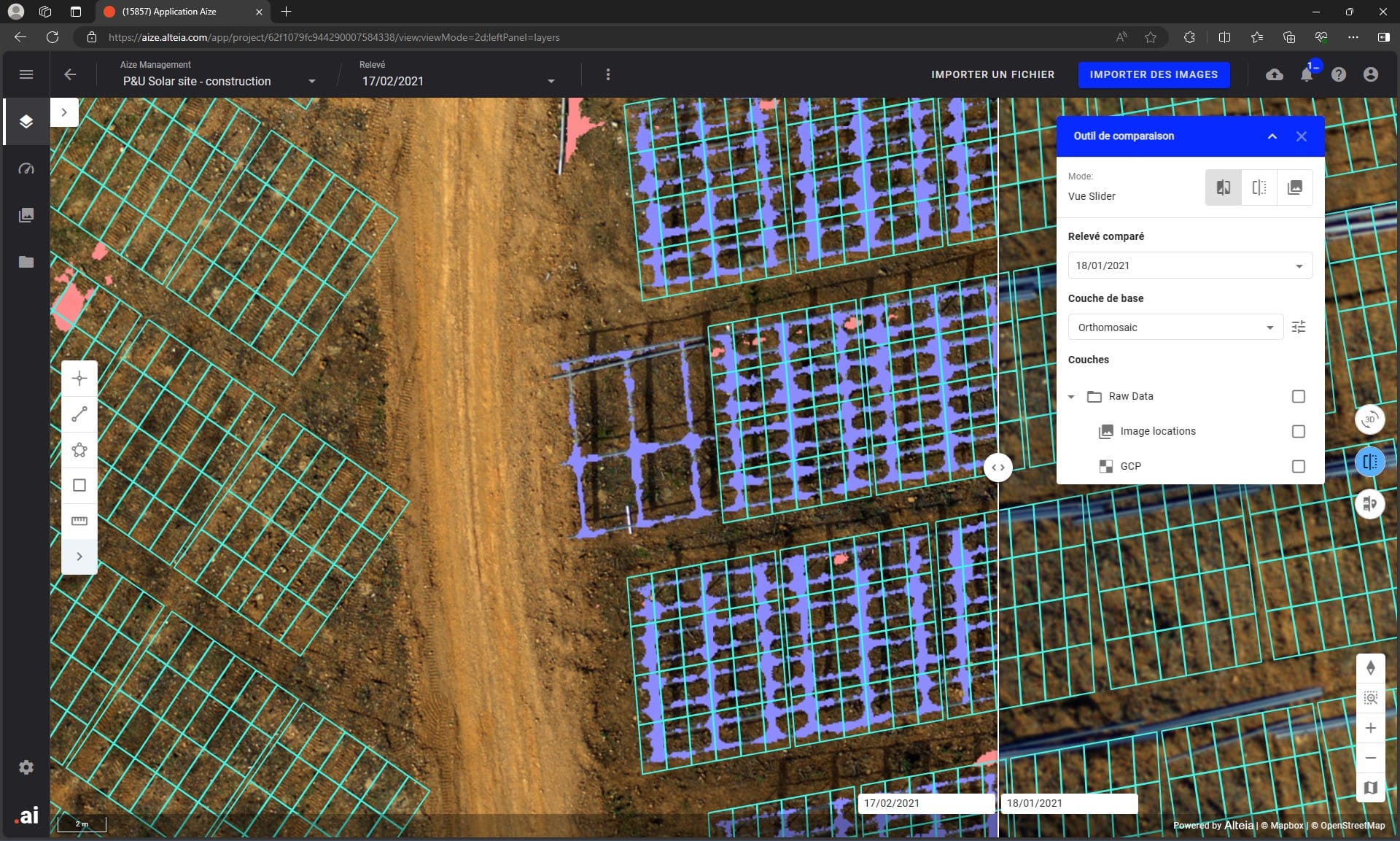The image size is (1400, 841).
Task: Select the polygon annotation tool
Action: pyautogui.click(x=79, y=450)
